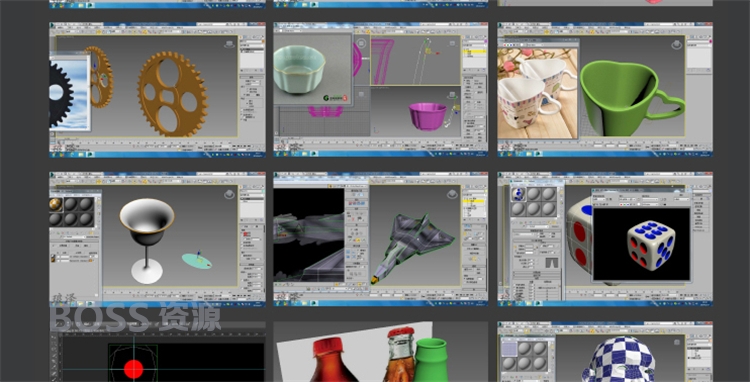Open the soda bottles render thumbnail
Screen dimensions: 750x382
381,351
